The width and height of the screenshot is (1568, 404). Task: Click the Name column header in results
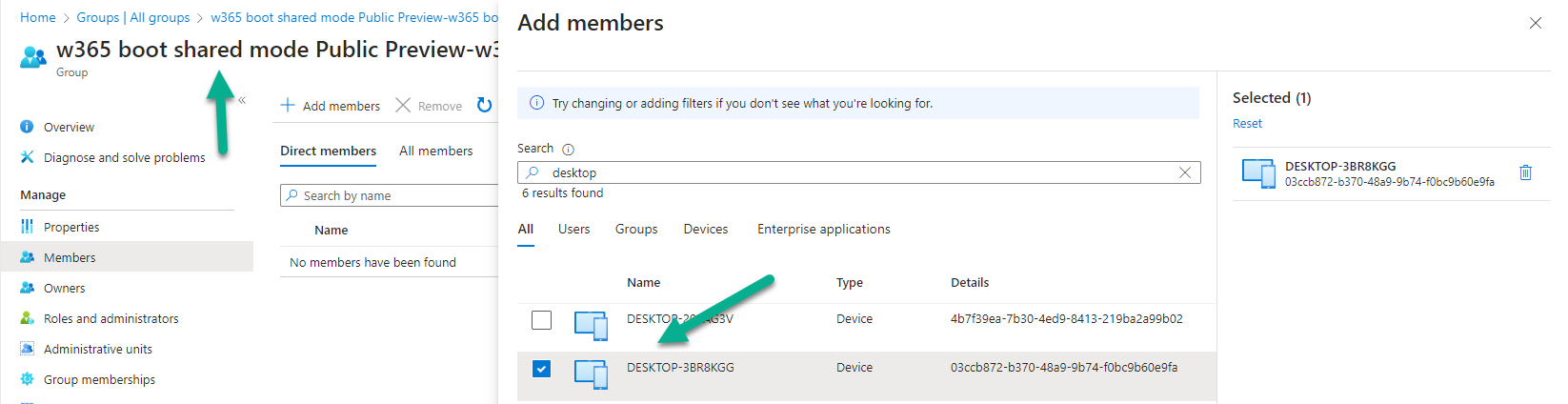point(643,282)
